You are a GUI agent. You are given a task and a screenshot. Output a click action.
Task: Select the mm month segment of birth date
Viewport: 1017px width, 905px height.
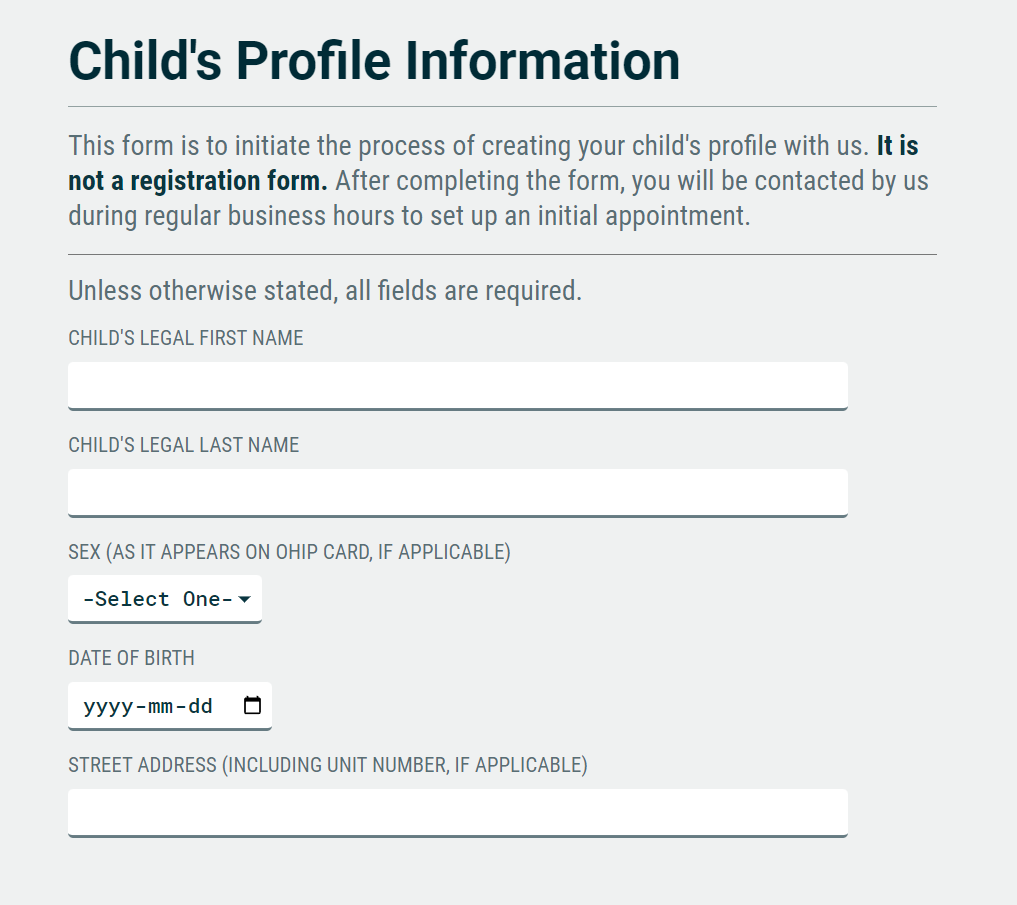point(160,706)
